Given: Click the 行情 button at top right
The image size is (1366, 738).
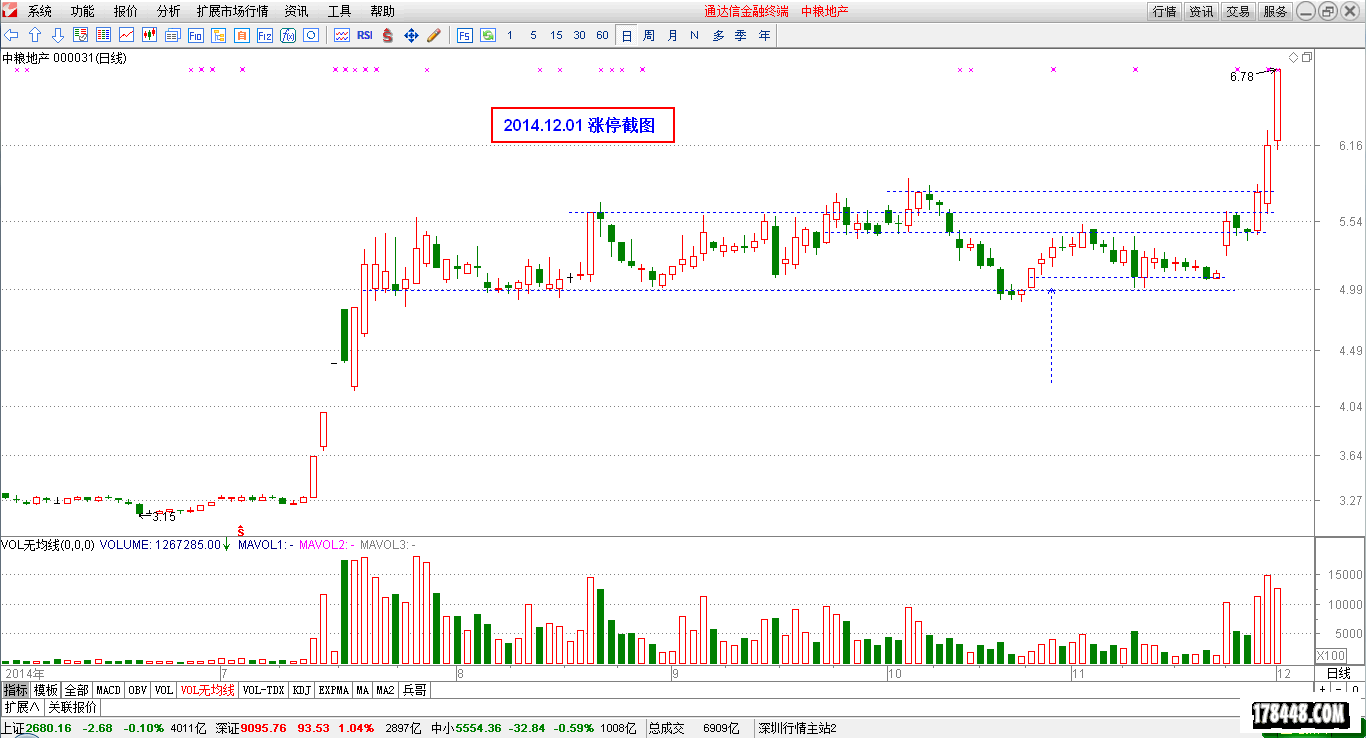Looking at the screenshot, I should 1164,11.
